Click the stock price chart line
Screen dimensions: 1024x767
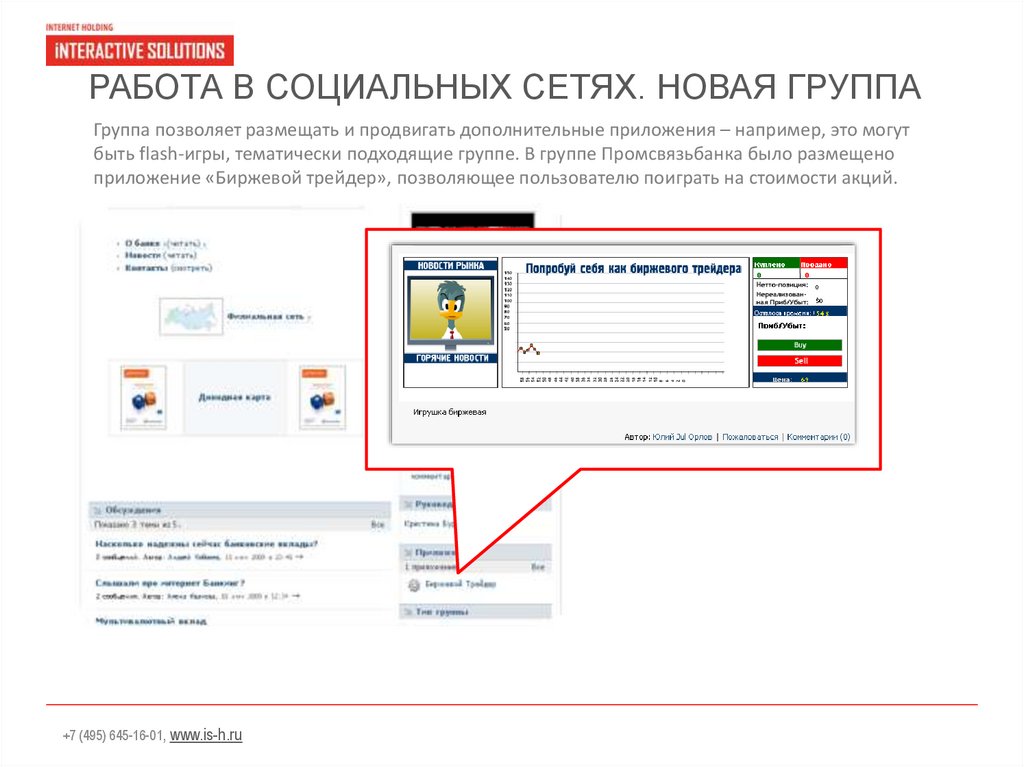528,350
